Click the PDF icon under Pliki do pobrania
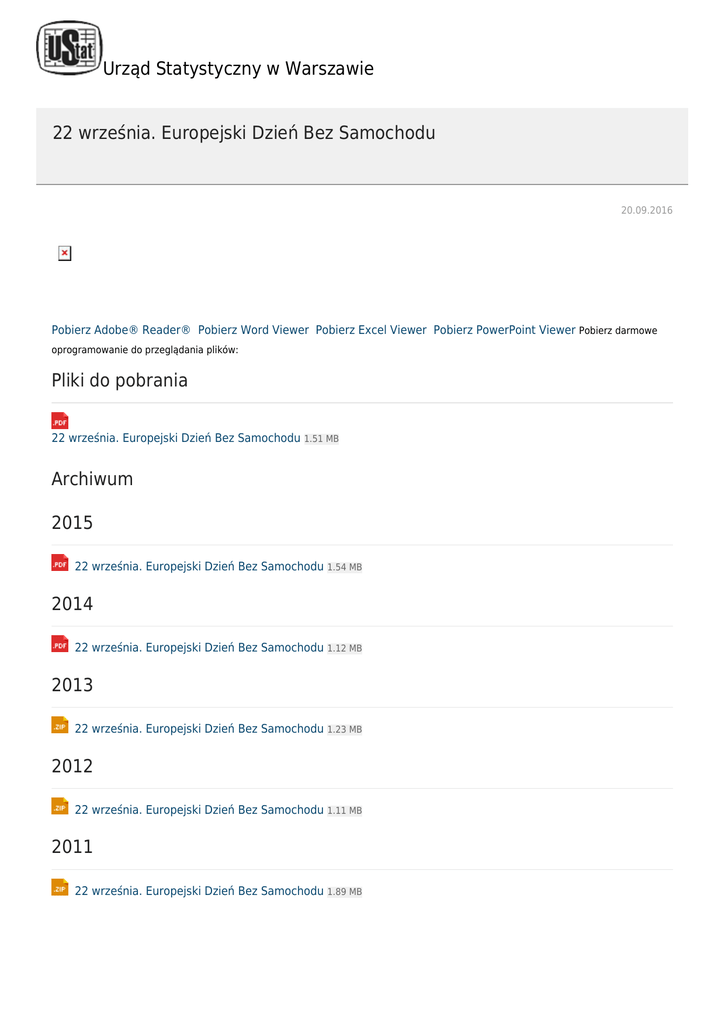The width and height of the screenshot is (725, 1024). [60, 421]
